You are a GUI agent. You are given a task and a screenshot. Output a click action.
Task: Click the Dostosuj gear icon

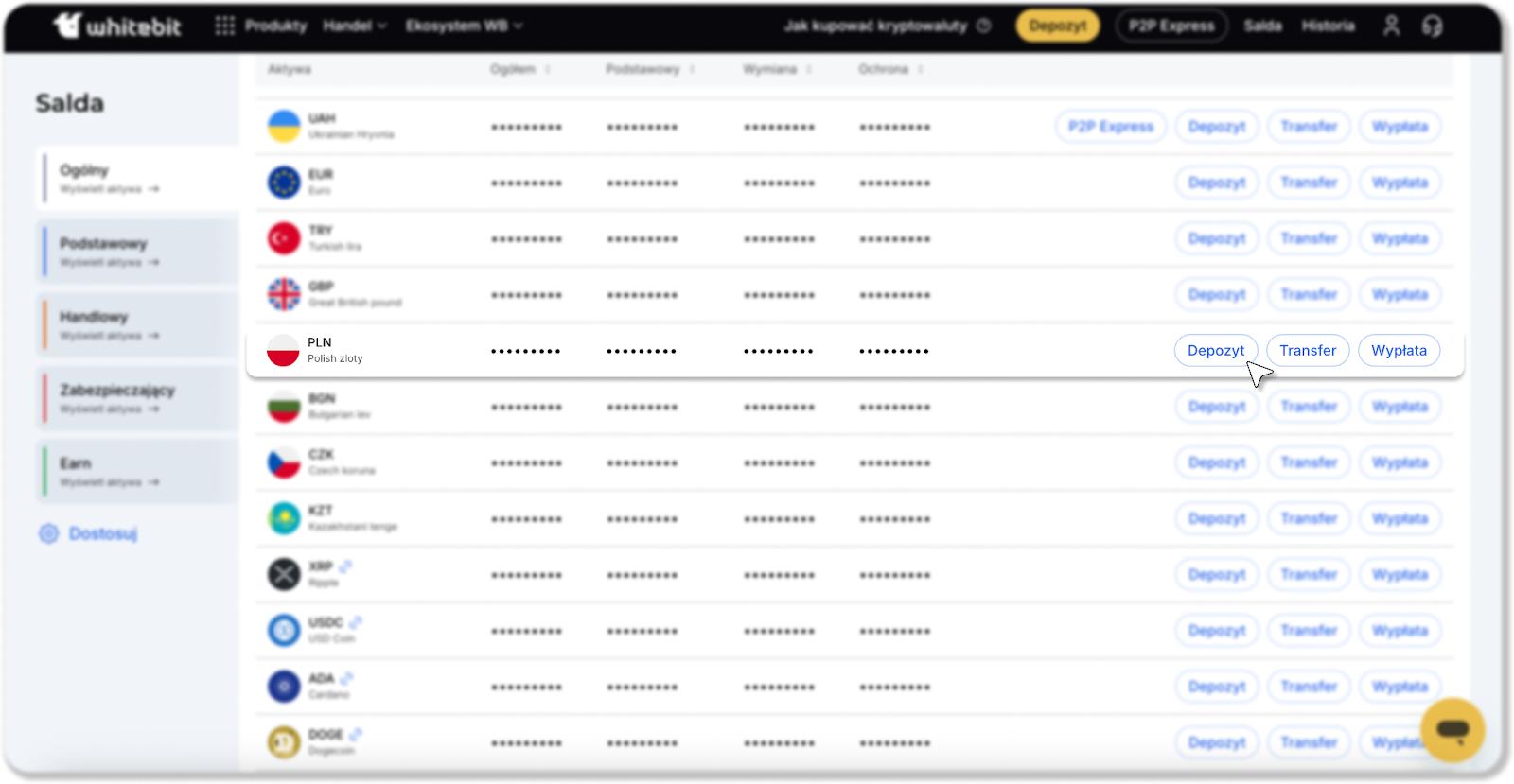point(49,533)
